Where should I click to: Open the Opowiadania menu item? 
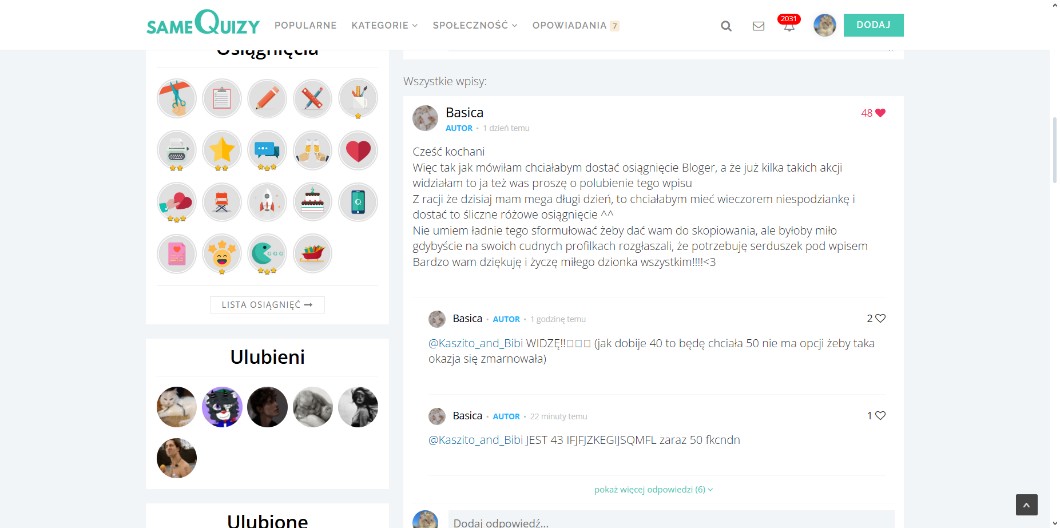point(575,26)
